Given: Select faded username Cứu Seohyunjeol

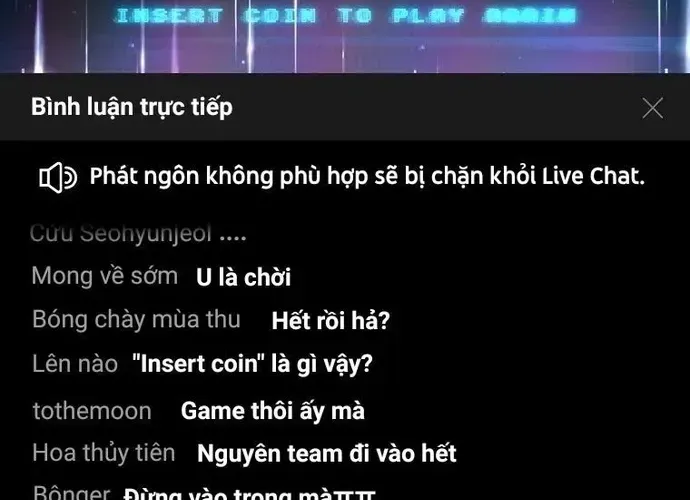Looking at the screenshot, I should (121, 233).
